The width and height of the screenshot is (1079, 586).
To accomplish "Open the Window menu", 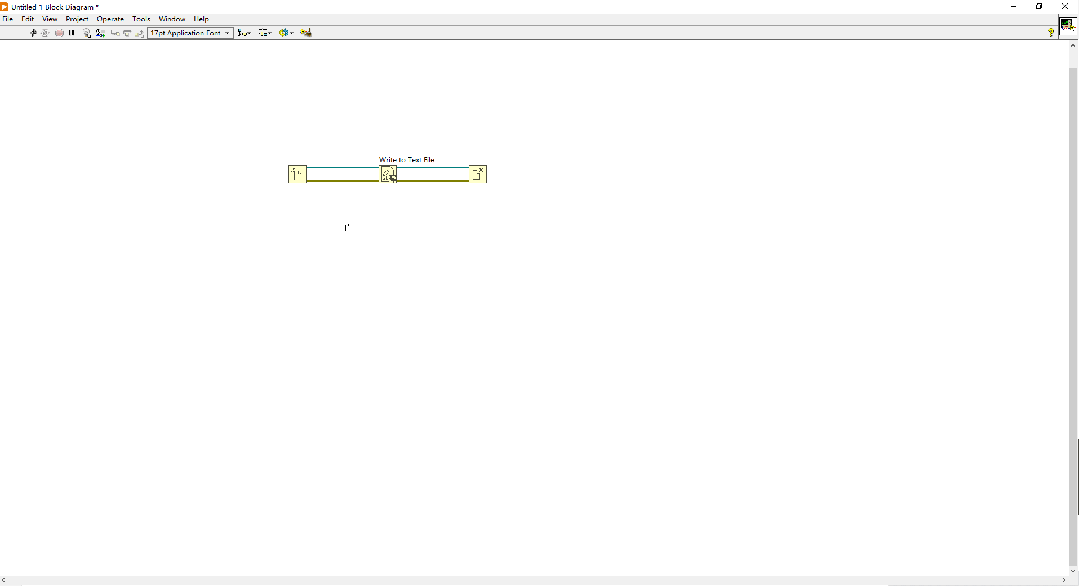I will click(x=172, y=19).
